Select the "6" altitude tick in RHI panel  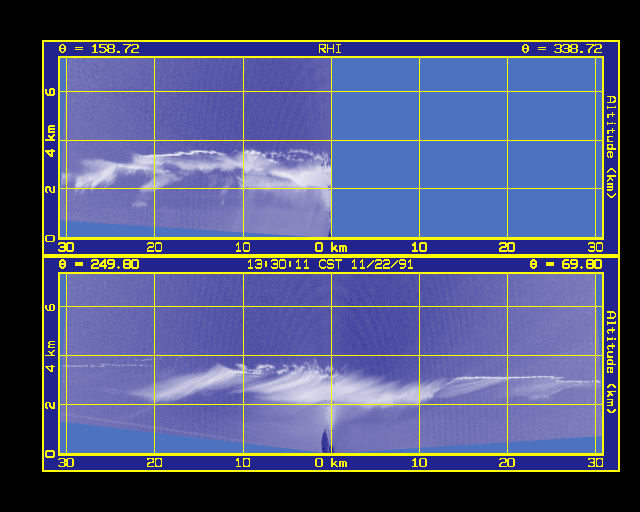coord(51,91)
